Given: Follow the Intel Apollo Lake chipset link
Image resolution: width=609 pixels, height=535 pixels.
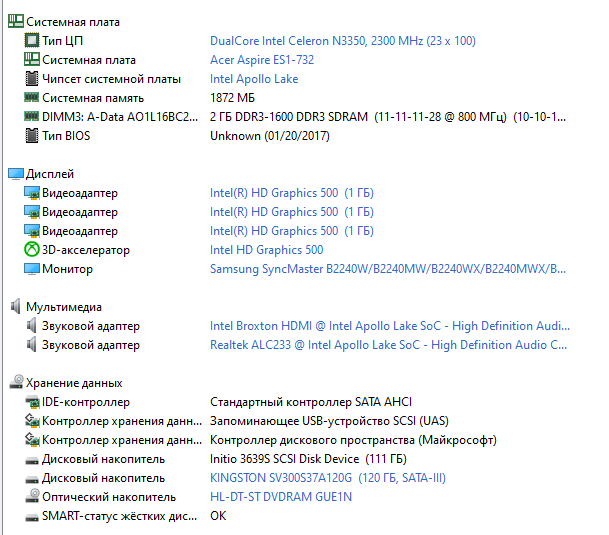Looking at the screenshot, I should (x=254, y=79).
